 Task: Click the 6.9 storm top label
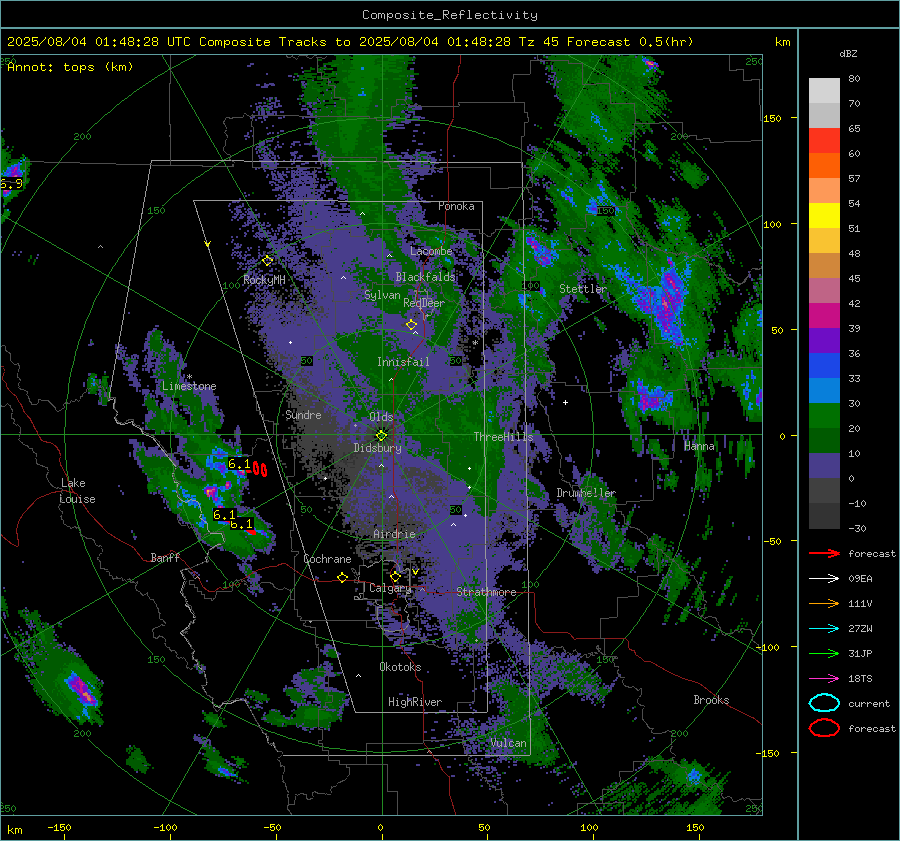click(x=11, y=184)
